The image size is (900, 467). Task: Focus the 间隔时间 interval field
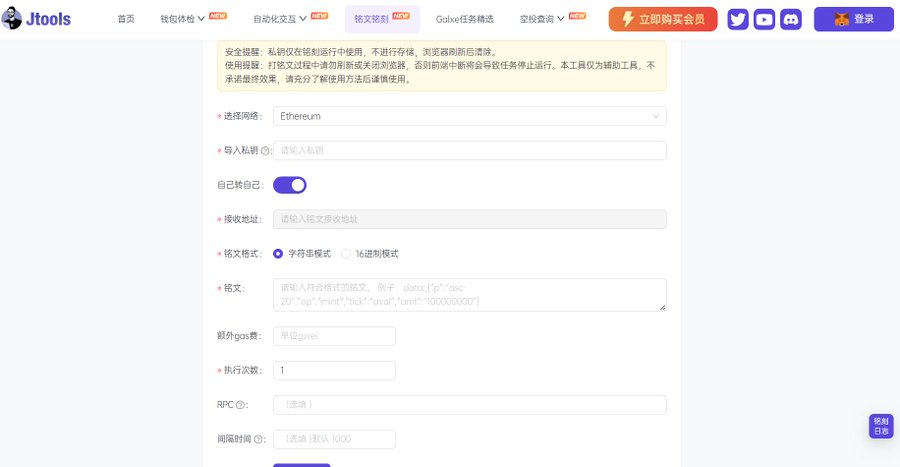point(335,439)
